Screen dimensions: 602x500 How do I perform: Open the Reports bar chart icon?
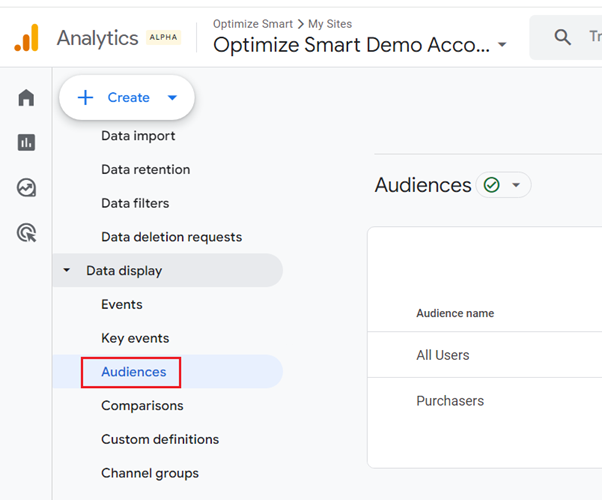click(x=26, y=142)
